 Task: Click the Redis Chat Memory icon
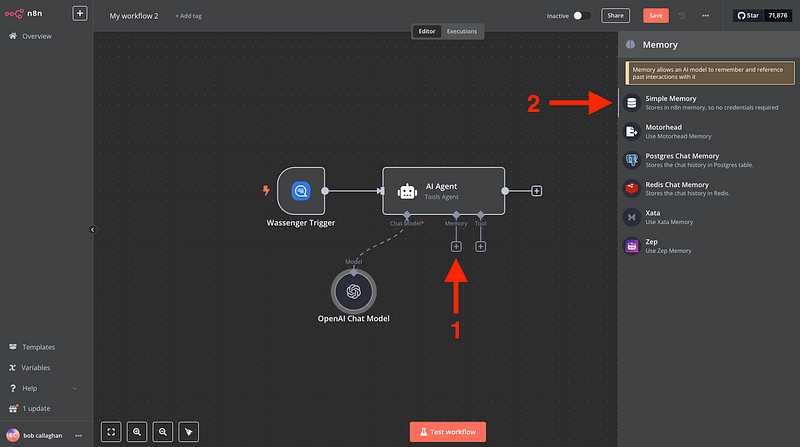[x=631, y=188]
